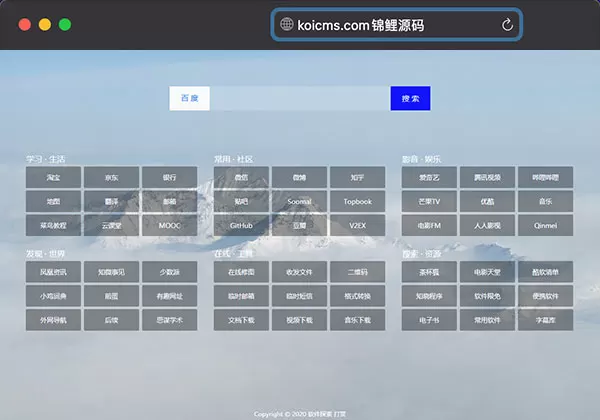This screenshot has height=420, width=600.
Task: Reload the page with the refresh icon
Action: [x=507, y=24]
